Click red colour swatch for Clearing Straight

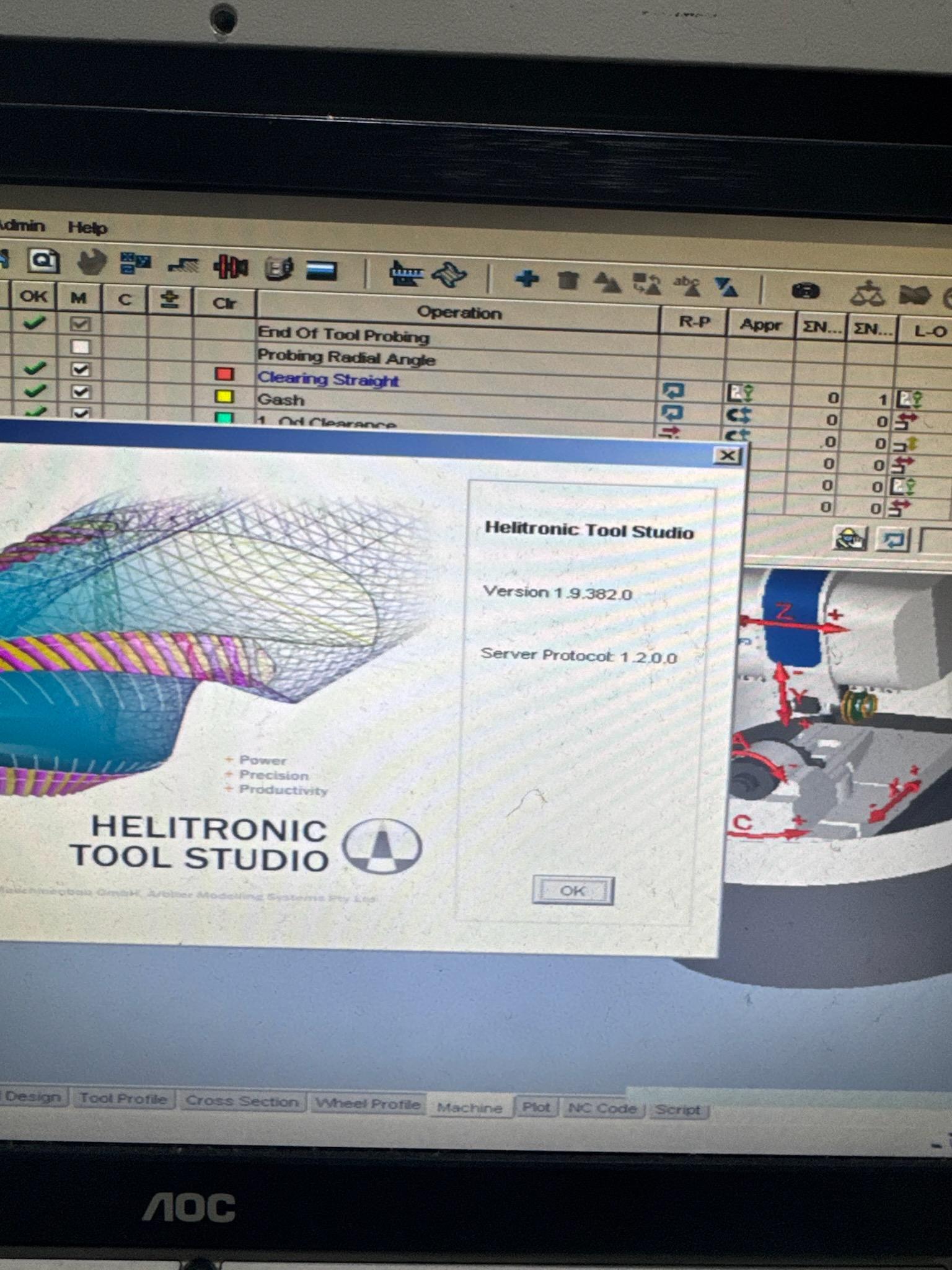click(224, 374)
